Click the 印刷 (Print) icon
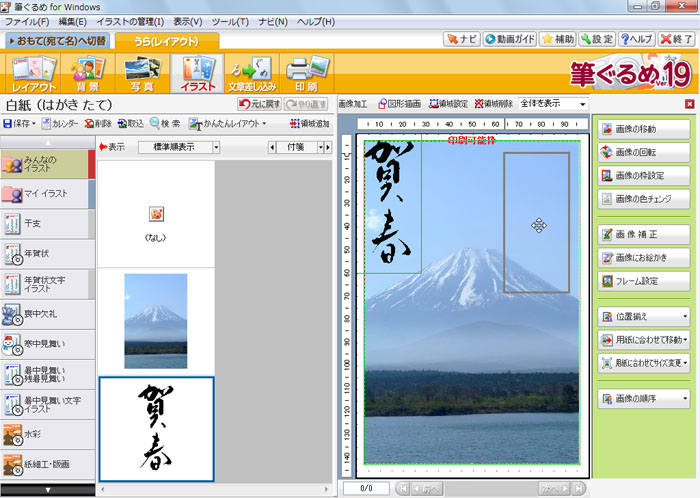700x498 pixels. click(x=301, y=72)
